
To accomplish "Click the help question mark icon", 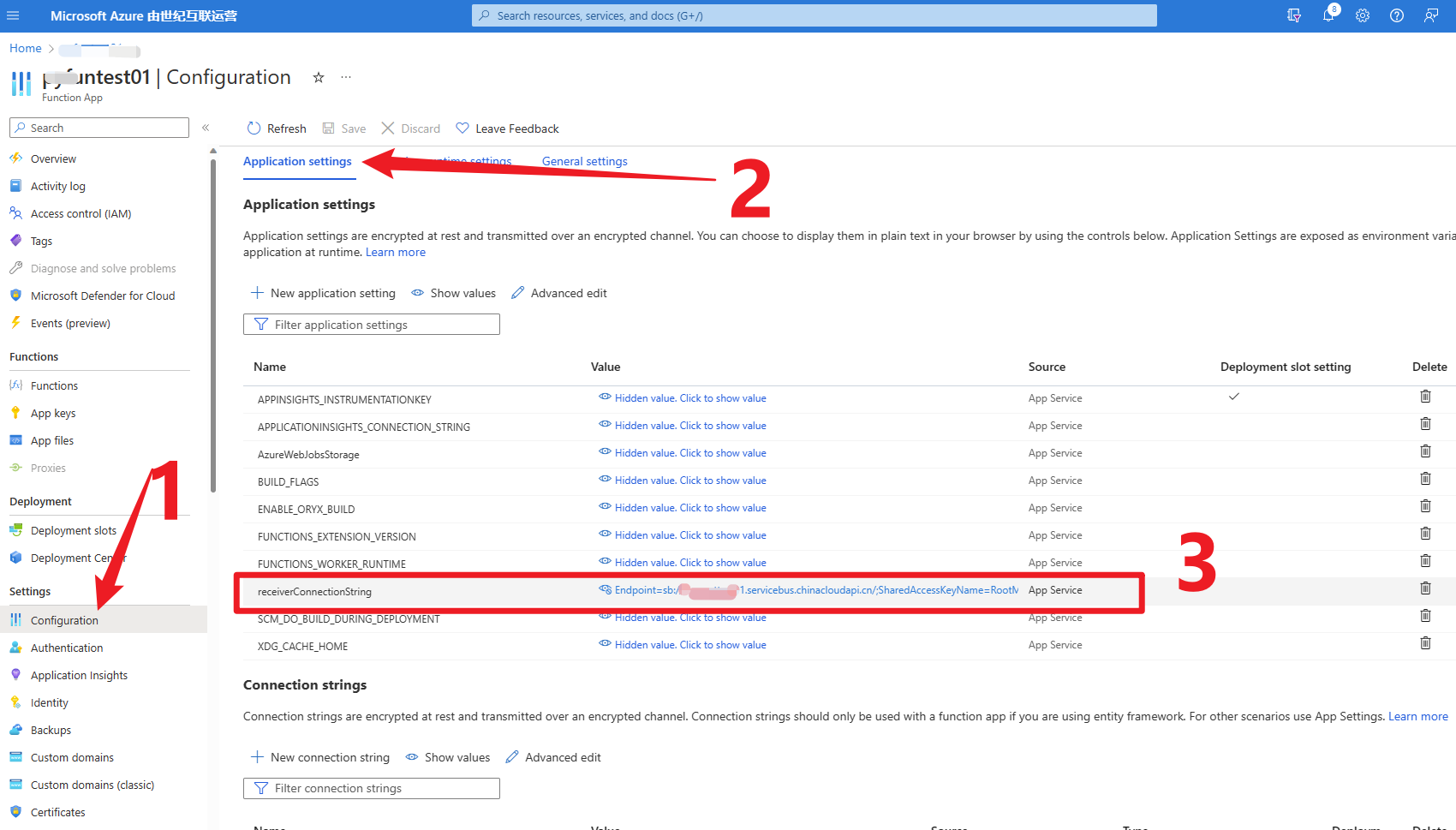I will [x=1397, y=15].
